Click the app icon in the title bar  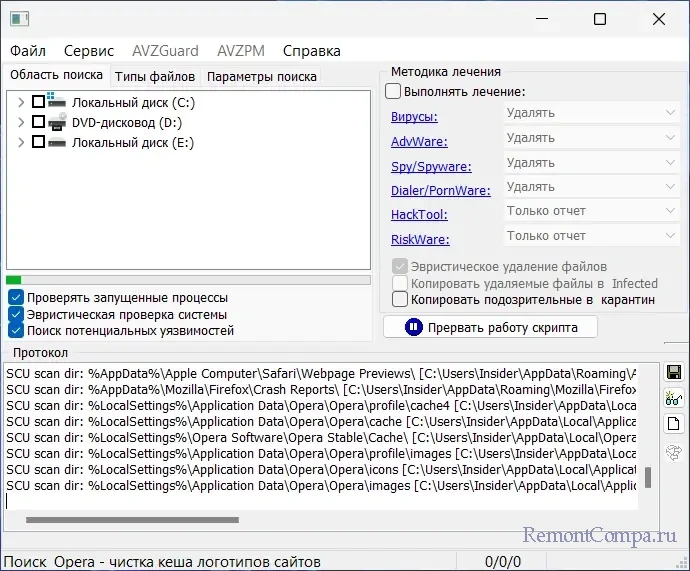point(18,19)
